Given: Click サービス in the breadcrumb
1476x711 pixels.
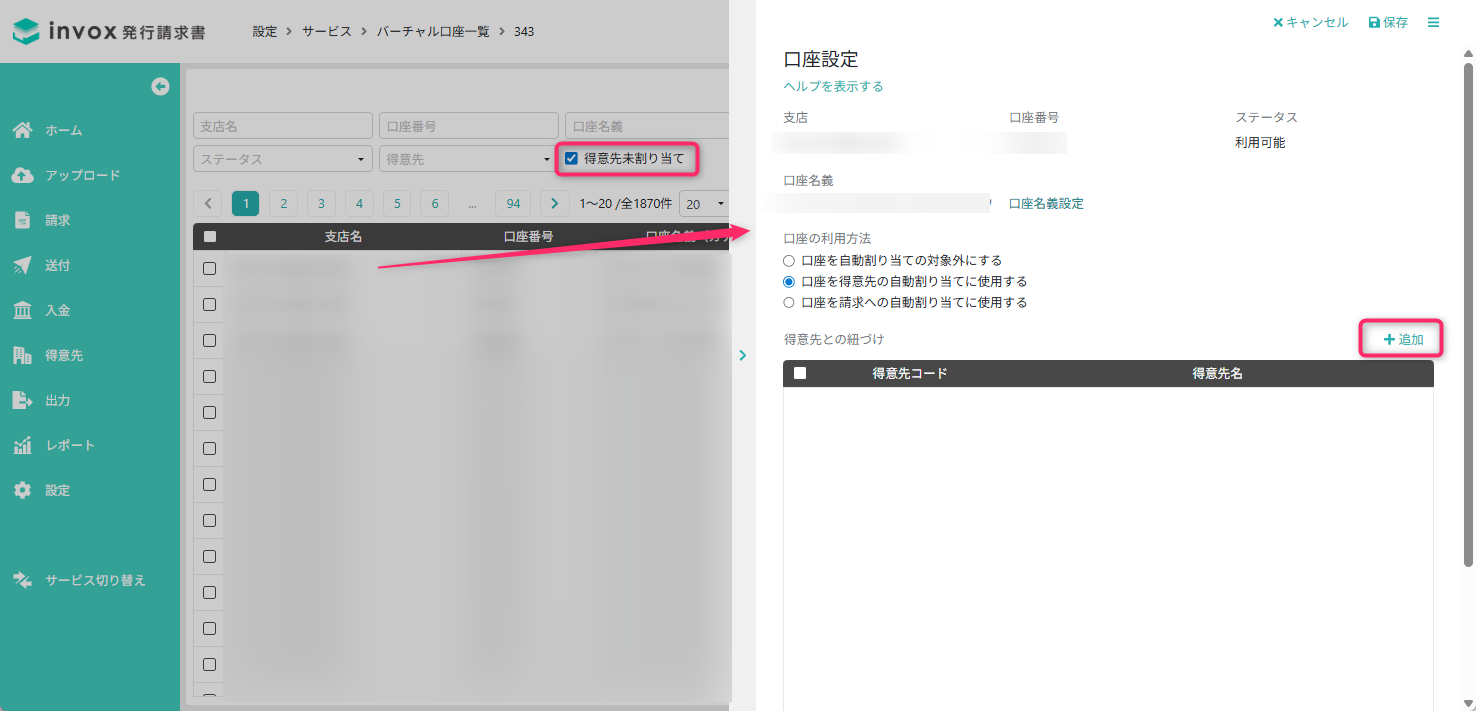Looking at the screenshot, I should [x=327, y=31].
